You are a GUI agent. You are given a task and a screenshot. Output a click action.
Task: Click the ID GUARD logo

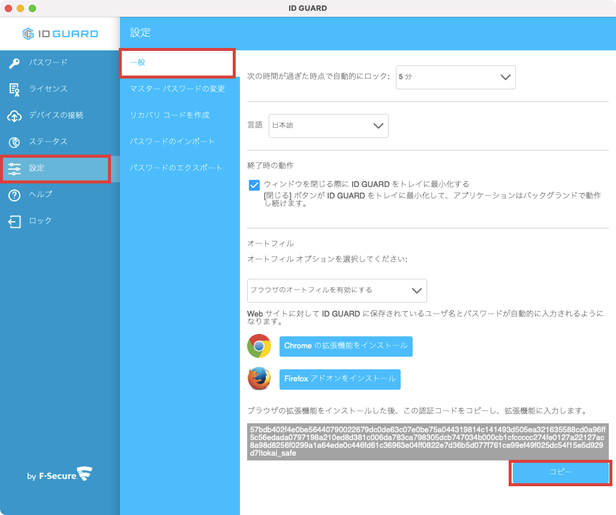(x=60, y=34)
